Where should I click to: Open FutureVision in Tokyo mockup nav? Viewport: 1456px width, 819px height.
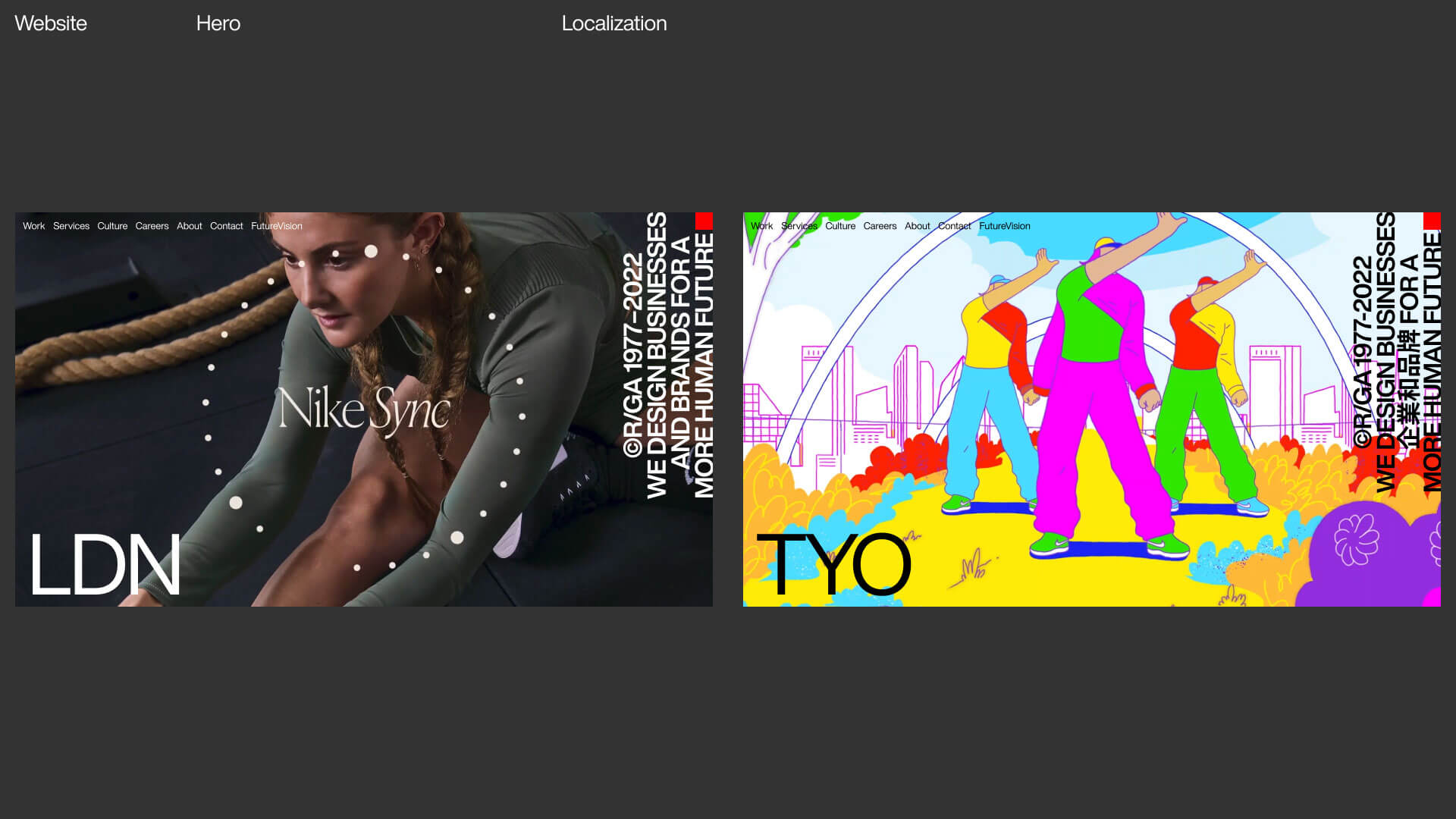click(x=1004, y=226)
